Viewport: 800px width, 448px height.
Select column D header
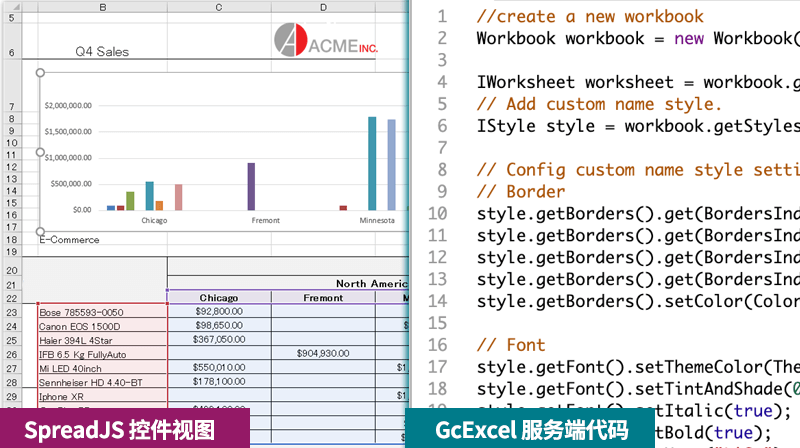point(323,8)
